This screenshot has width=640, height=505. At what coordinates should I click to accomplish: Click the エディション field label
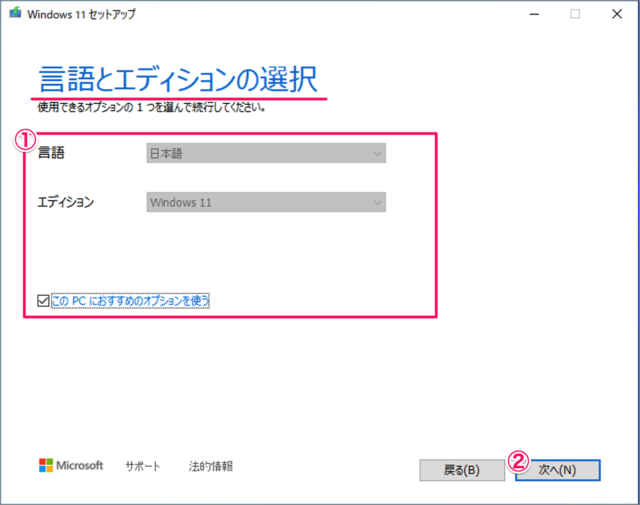tap(65, 202)
